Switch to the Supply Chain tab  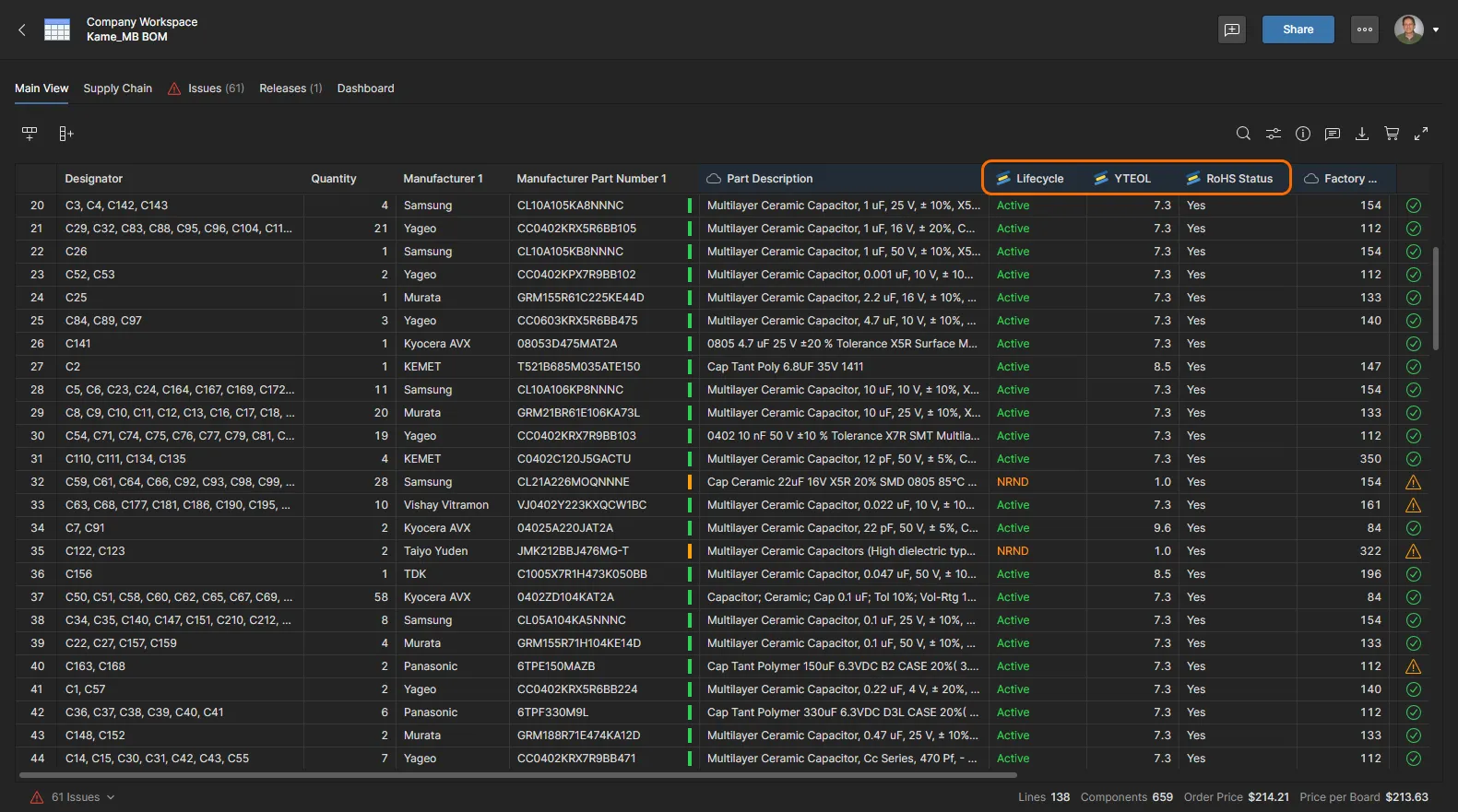(117, 88)
